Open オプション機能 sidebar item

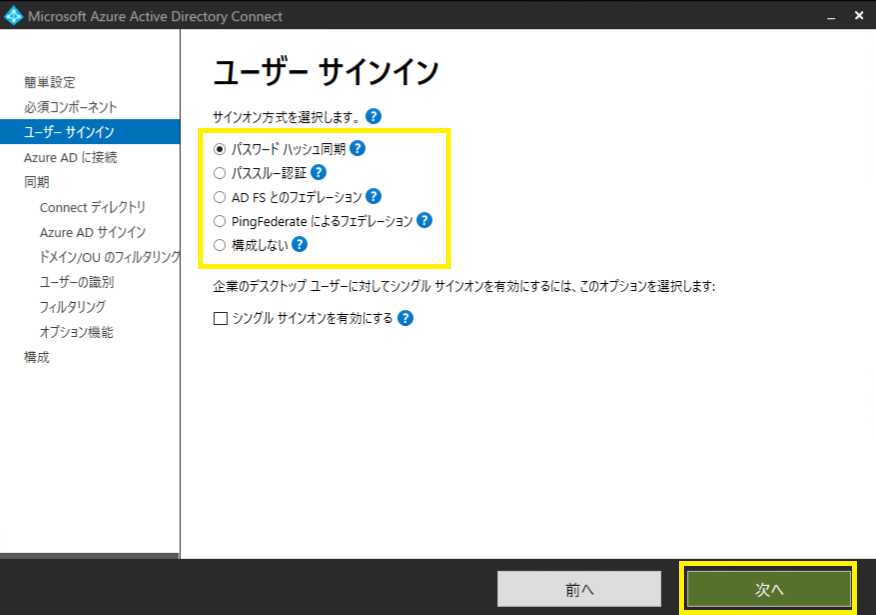coord(76,332)
